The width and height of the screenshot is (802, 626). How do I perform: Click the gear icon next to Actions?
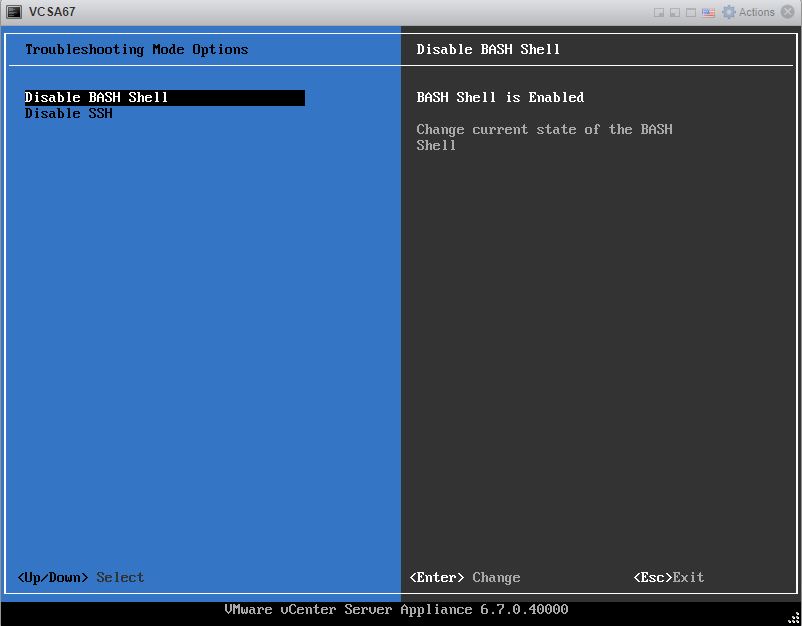tap(729, 12)
